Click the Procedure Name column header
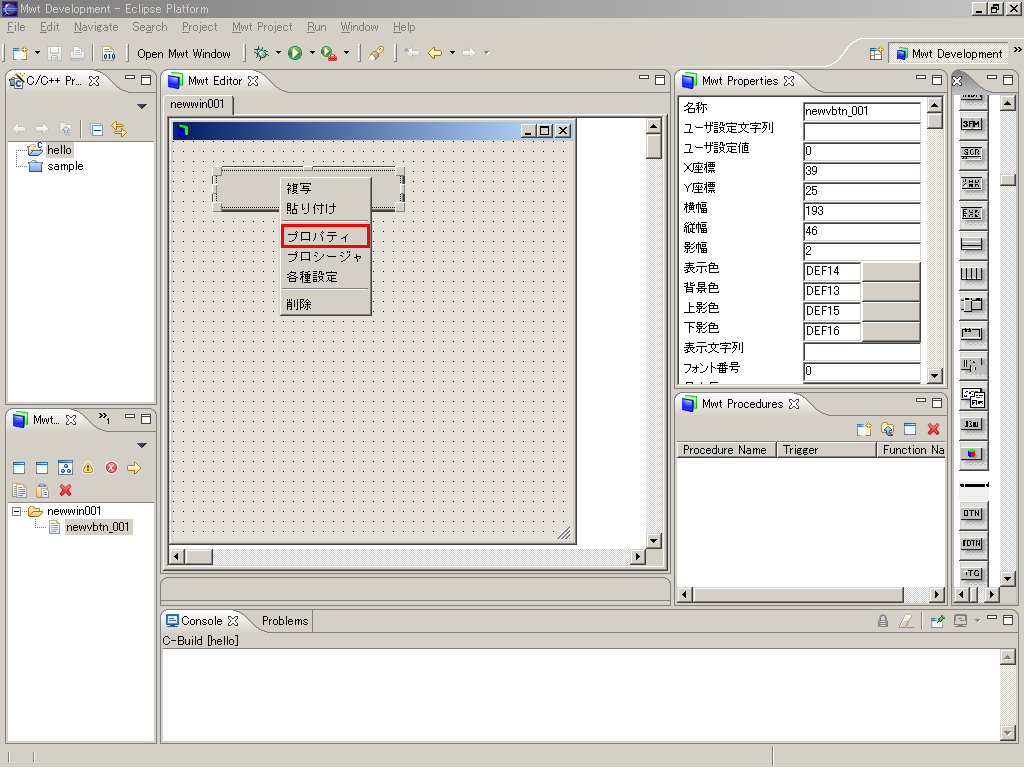1024x768 pixels. click(x=726, y=450)
